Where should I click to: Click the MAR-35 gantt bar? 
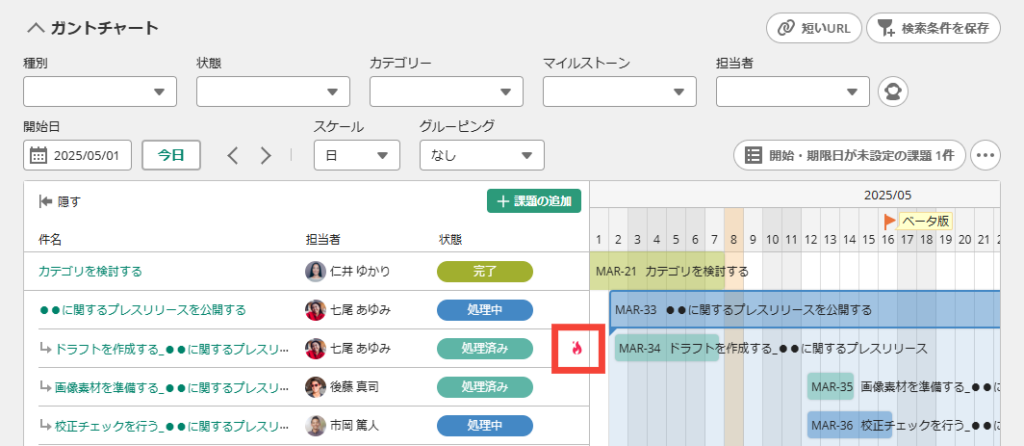click(x=830, y=387)
